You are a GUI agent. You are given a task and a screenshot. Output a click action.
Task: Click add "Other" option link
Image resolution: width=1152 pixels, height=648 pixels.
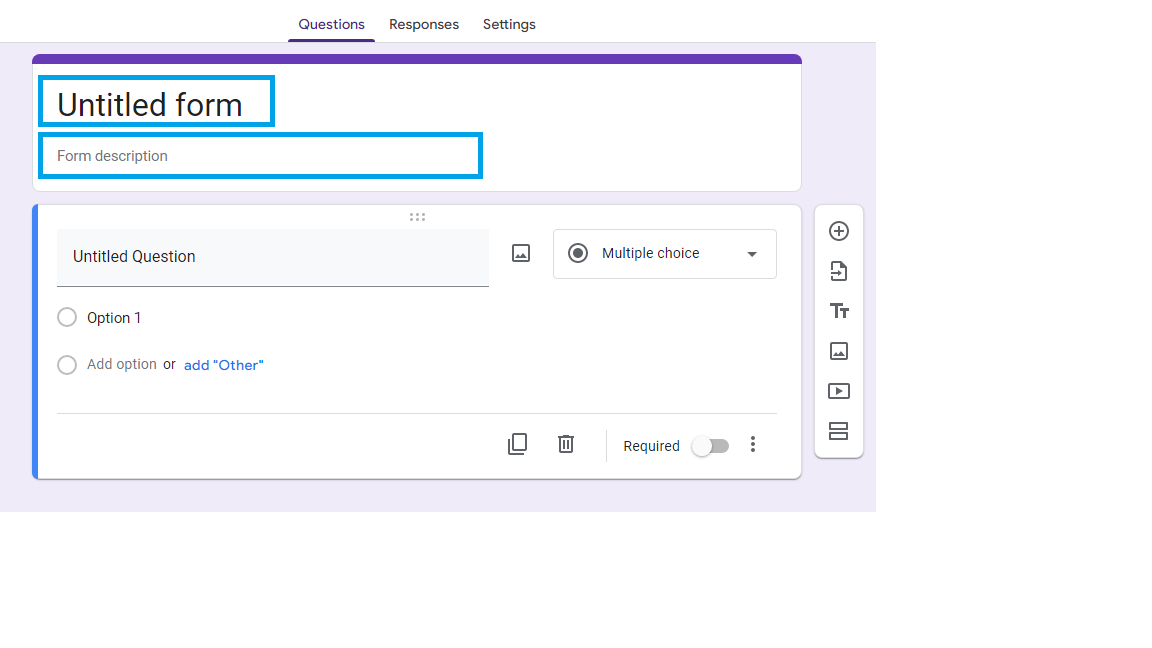[x=223, y=364]
